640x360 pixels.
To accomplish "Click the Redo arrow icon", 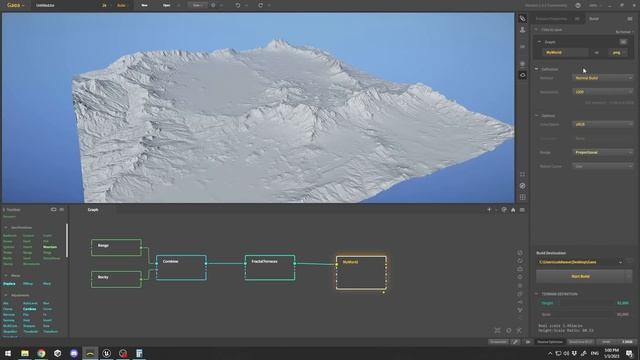I will coord(260,5).
